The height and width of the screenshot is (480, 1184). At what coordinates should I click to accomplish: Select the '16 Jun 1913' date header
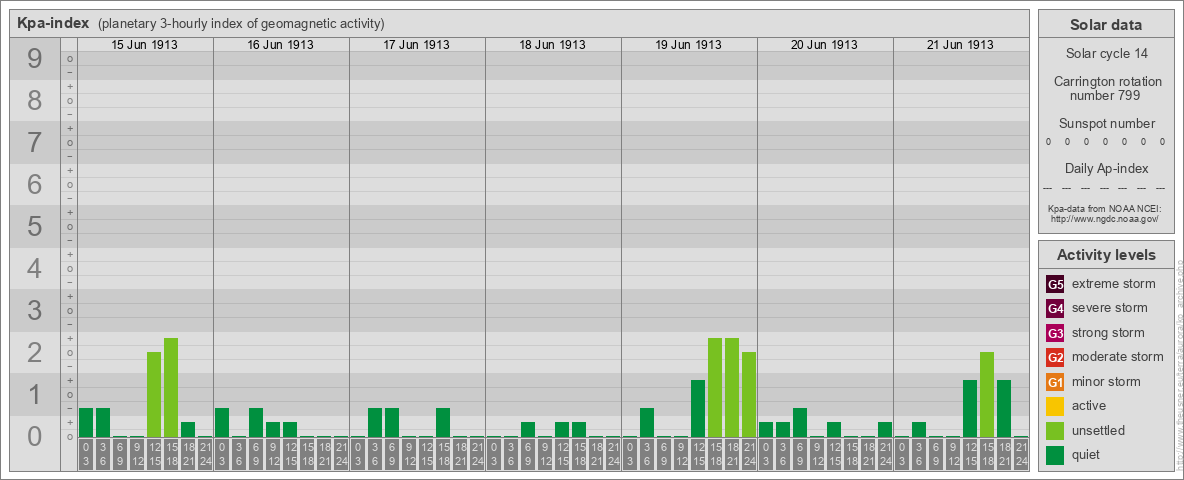(281, 45)
